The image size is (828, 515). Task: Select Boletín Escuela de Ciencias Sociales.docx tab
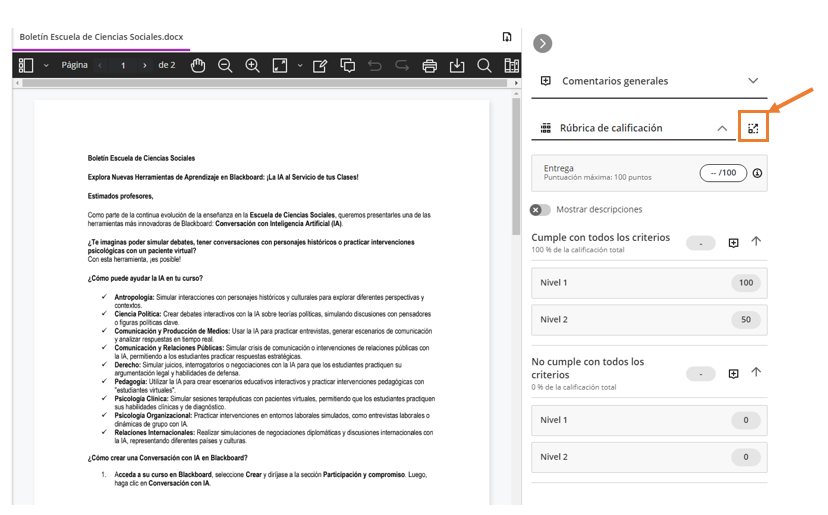pyautogui.click(x=101, y=37)
